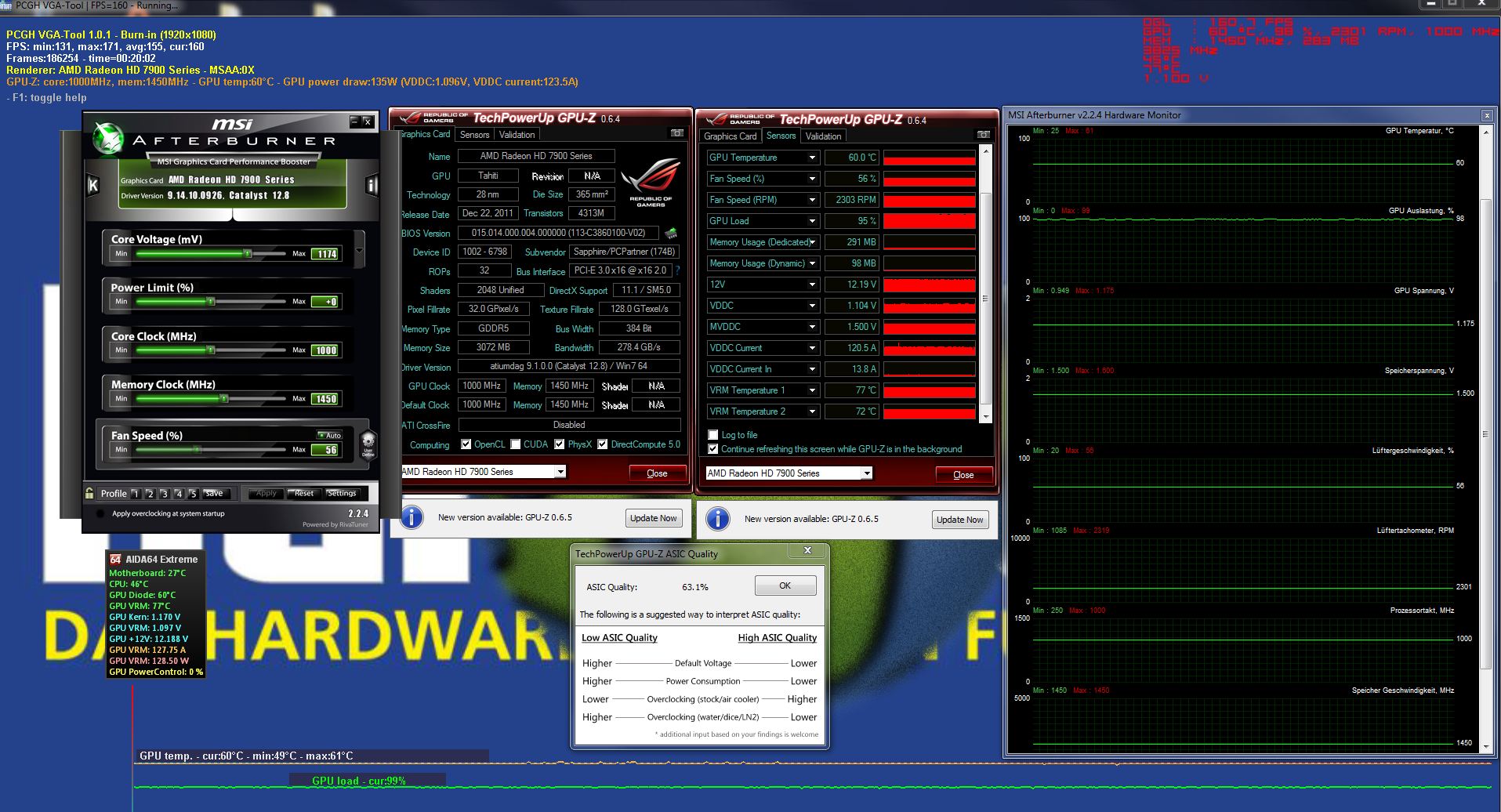Select Afterburner profile slot 1
This screenshot has height=812, width=1501.
136,494
